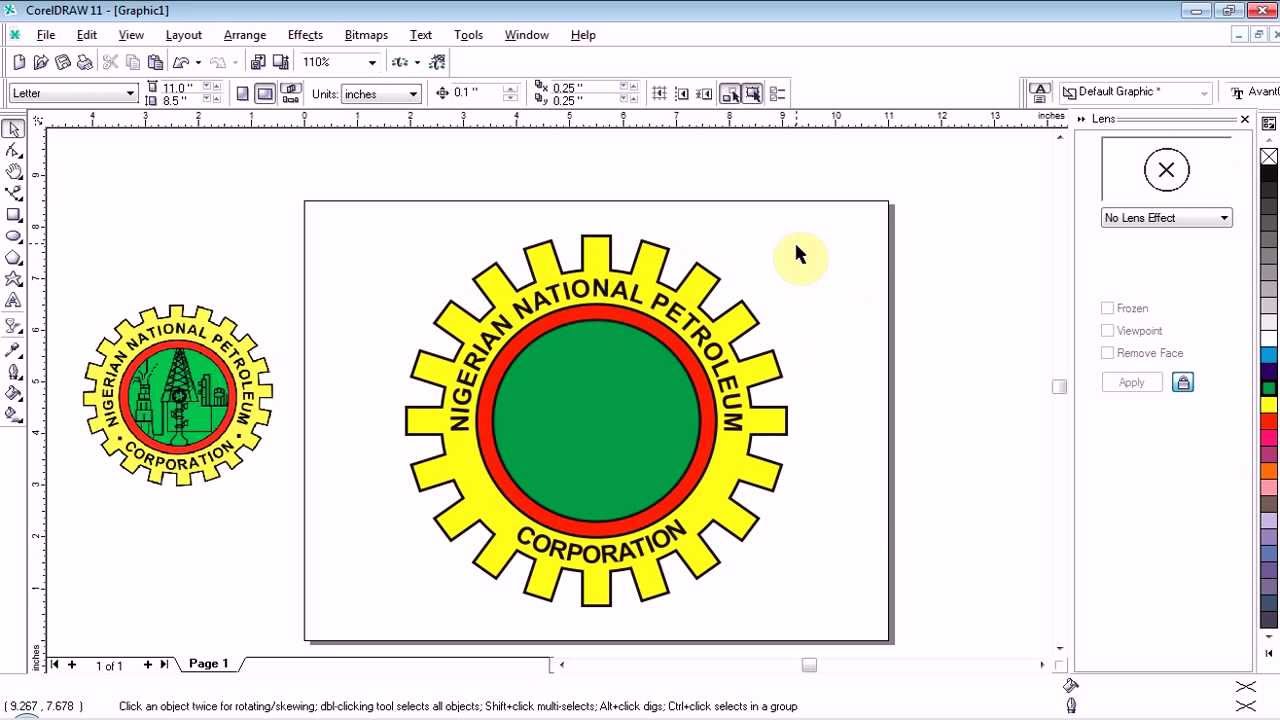Viewport: 1280px width, 720px height.
Task: Open the Letter paper size dropdown
Action: tap(130, 93)
